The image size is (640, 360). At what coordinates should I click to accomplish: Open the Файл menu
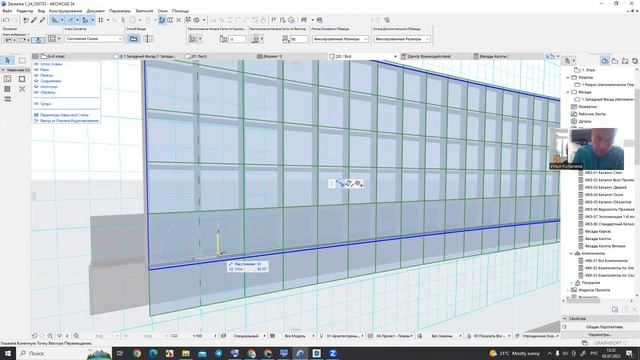7,11
